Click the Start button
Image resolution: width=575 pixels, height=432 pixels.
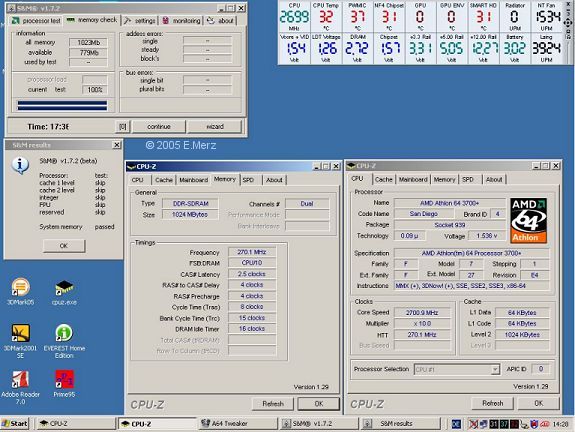tap(15, 424)
